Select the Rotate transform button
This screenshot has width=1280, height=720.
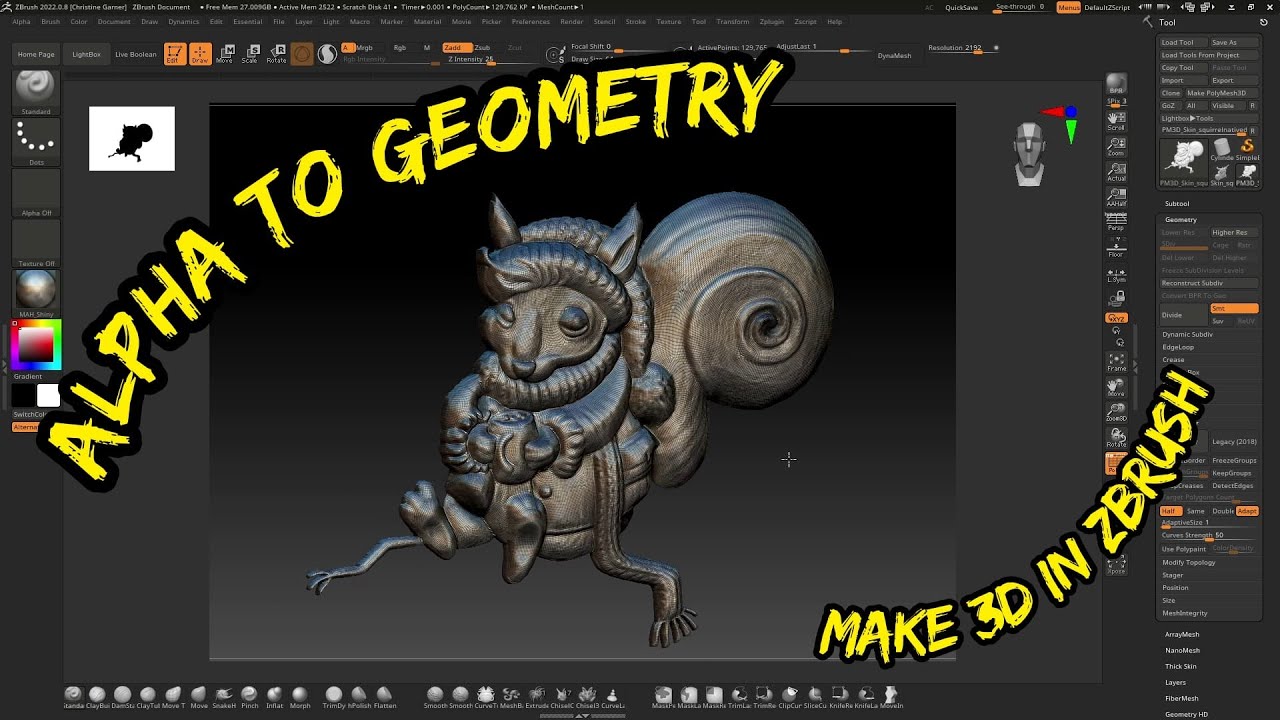tap(277, 54)
